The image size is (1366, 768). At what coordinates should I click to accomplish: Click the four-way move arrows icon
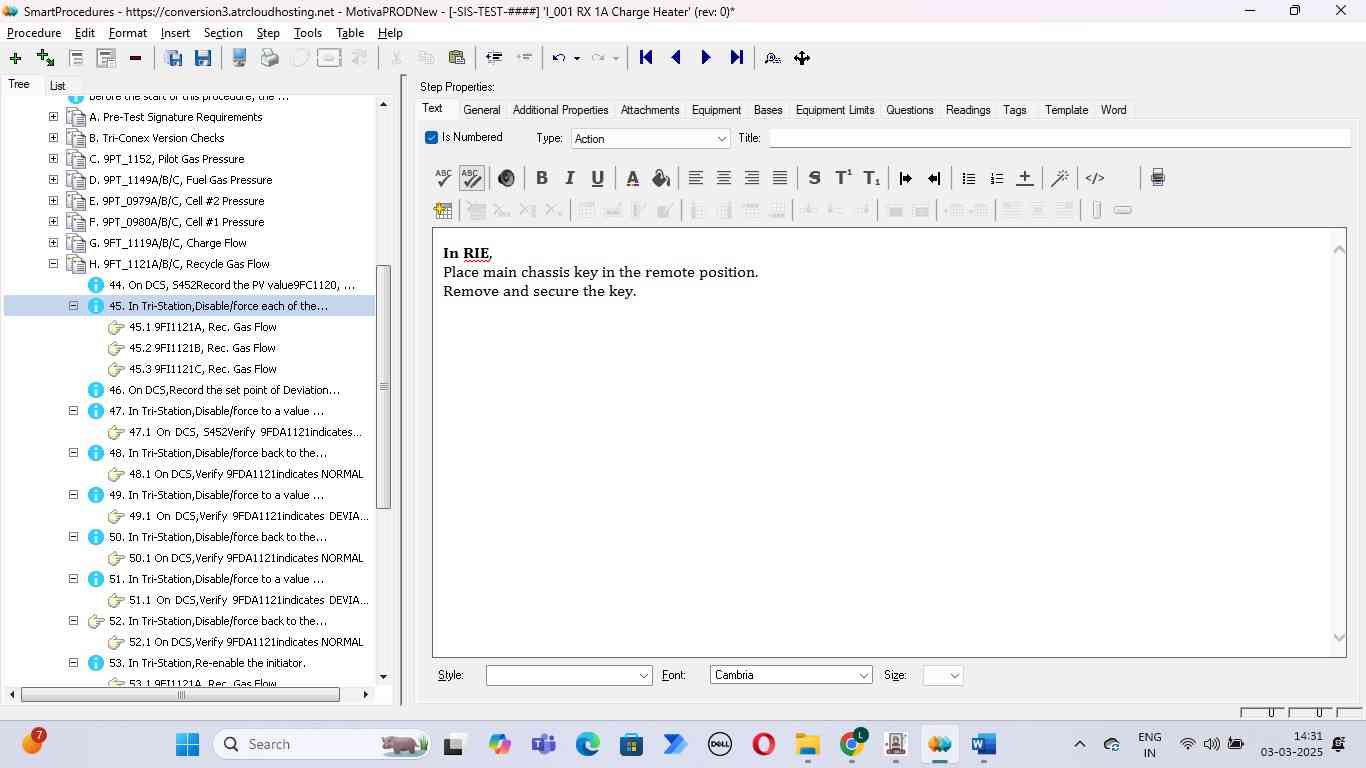tap(802, 58)
